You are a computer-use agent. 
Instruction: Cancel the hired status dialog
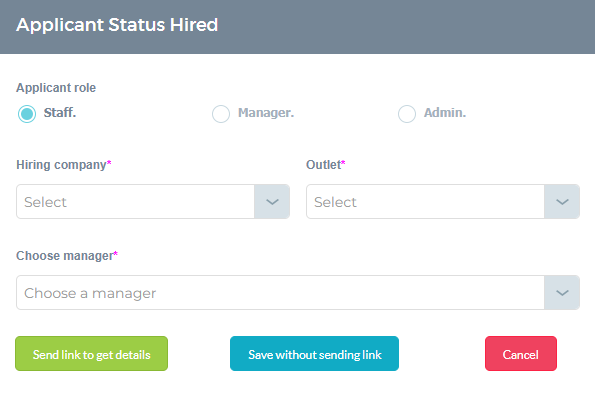521,353
